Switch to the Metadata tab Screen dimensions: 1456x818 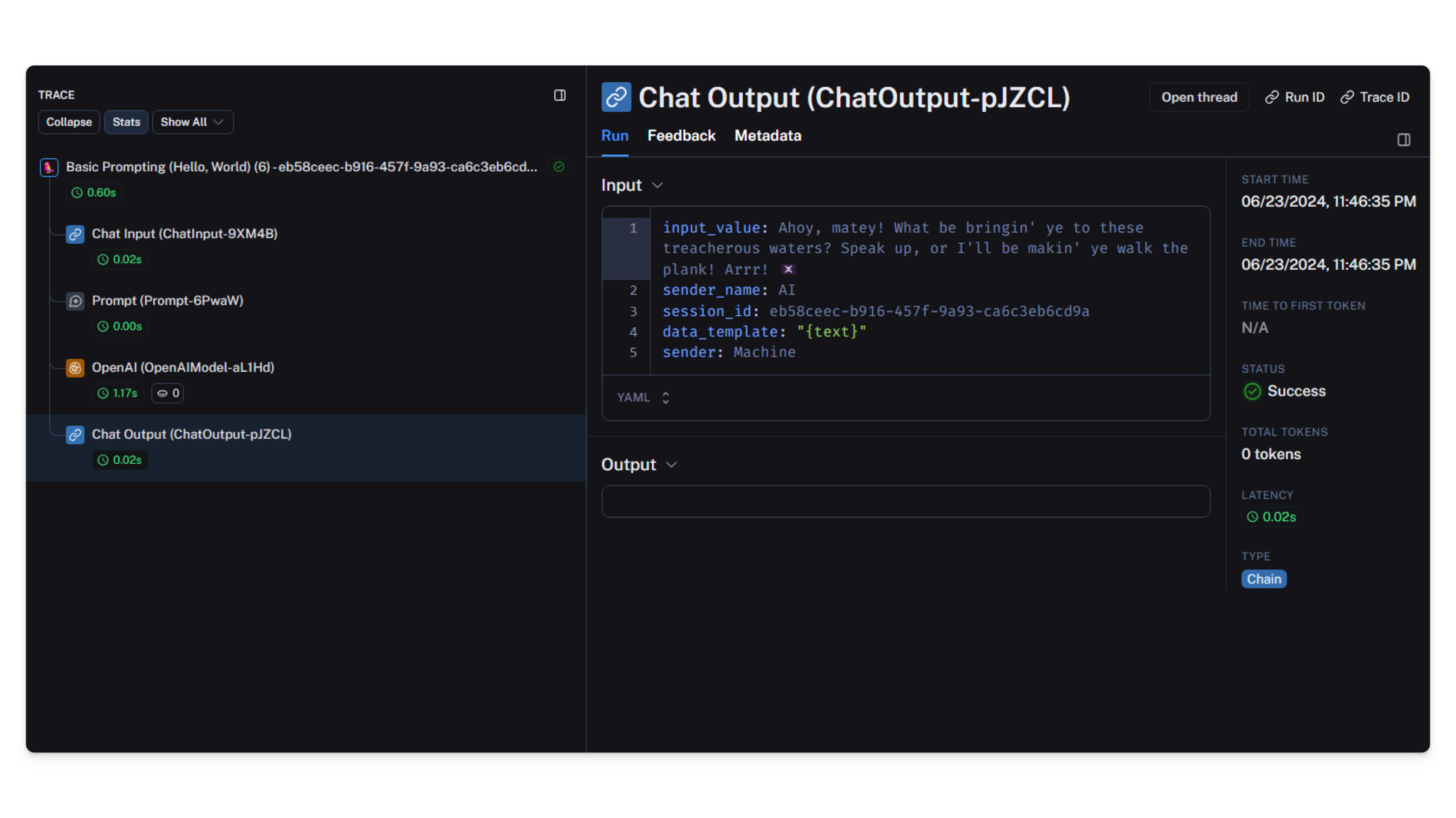[x=767, y=136]
